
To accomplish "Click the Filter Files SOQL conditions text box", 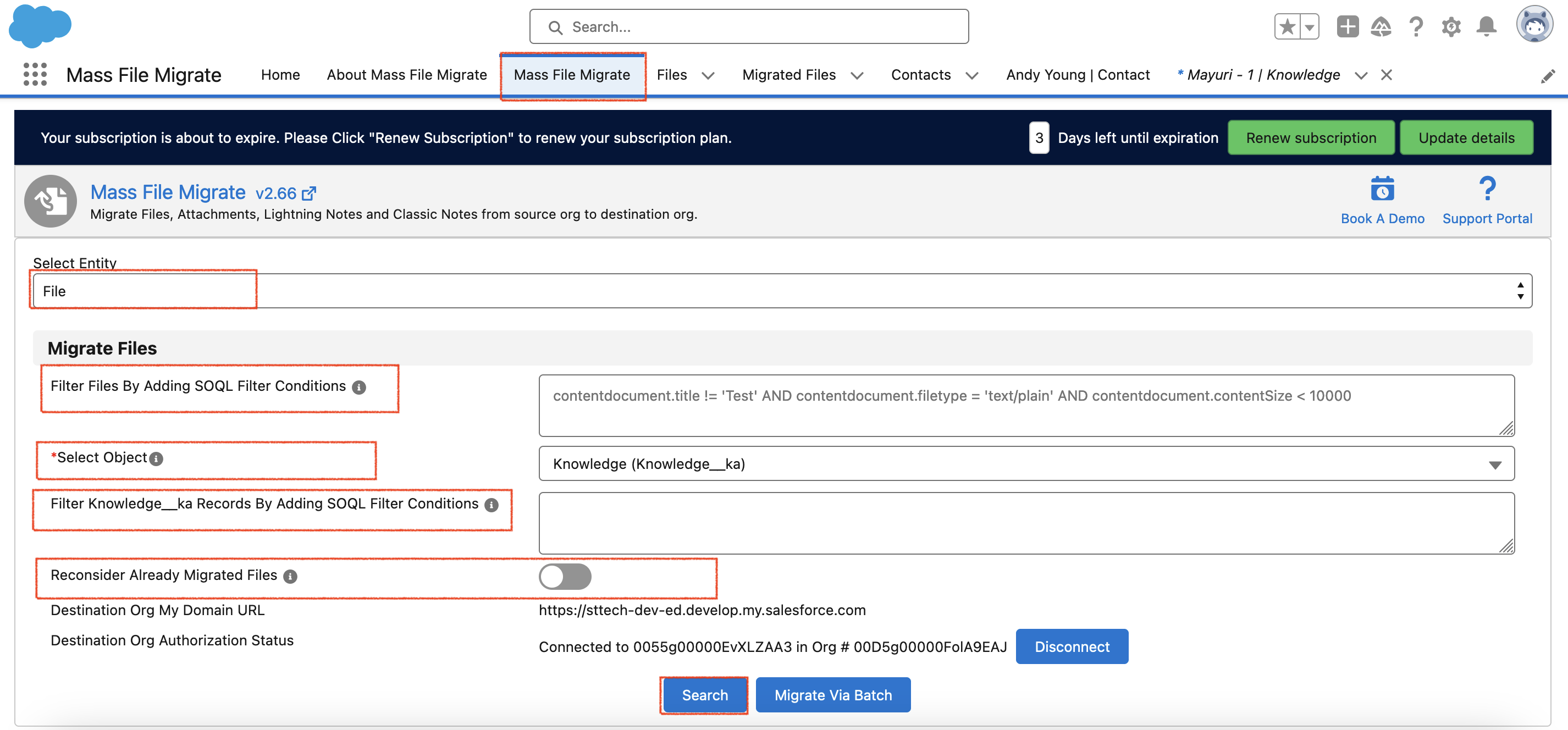I will 1026,406.
